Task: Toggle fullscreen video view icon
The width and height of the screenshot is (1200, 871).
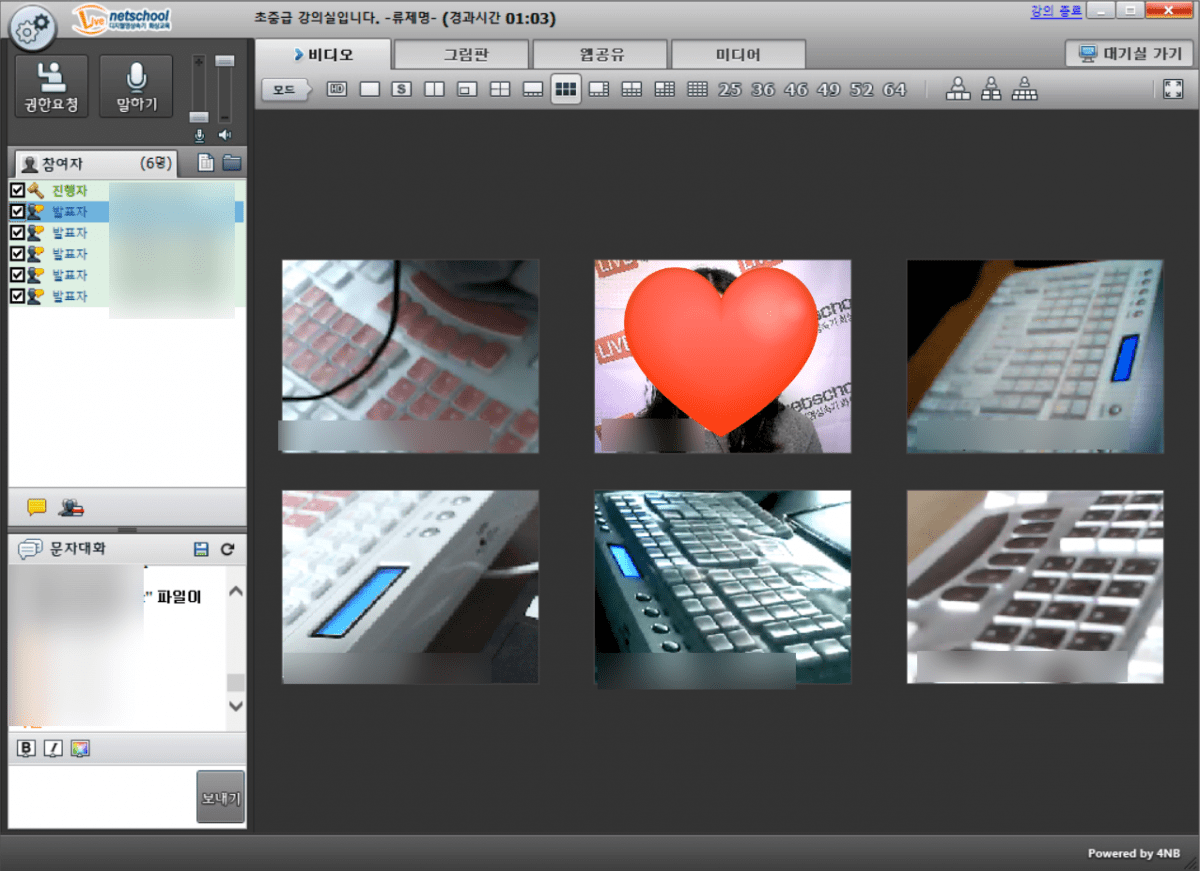Action: coord(1173,90)
